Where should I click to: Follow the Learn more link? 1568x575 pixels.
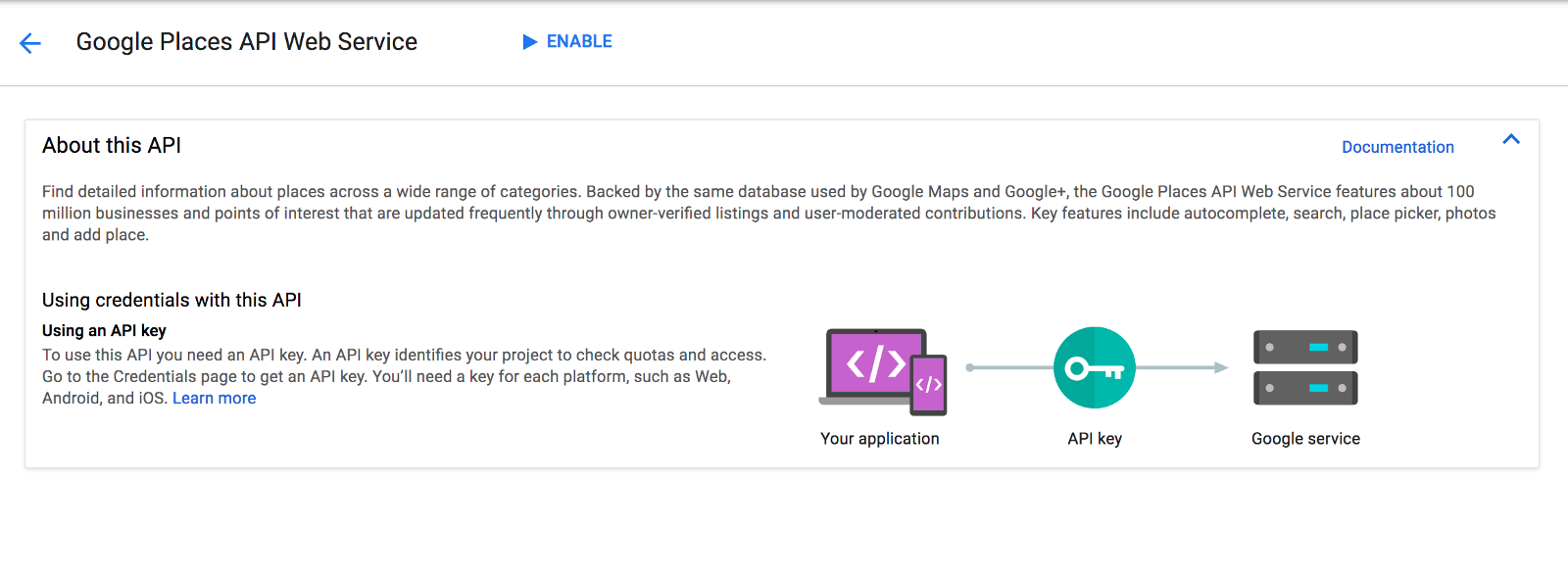point(214,398)
